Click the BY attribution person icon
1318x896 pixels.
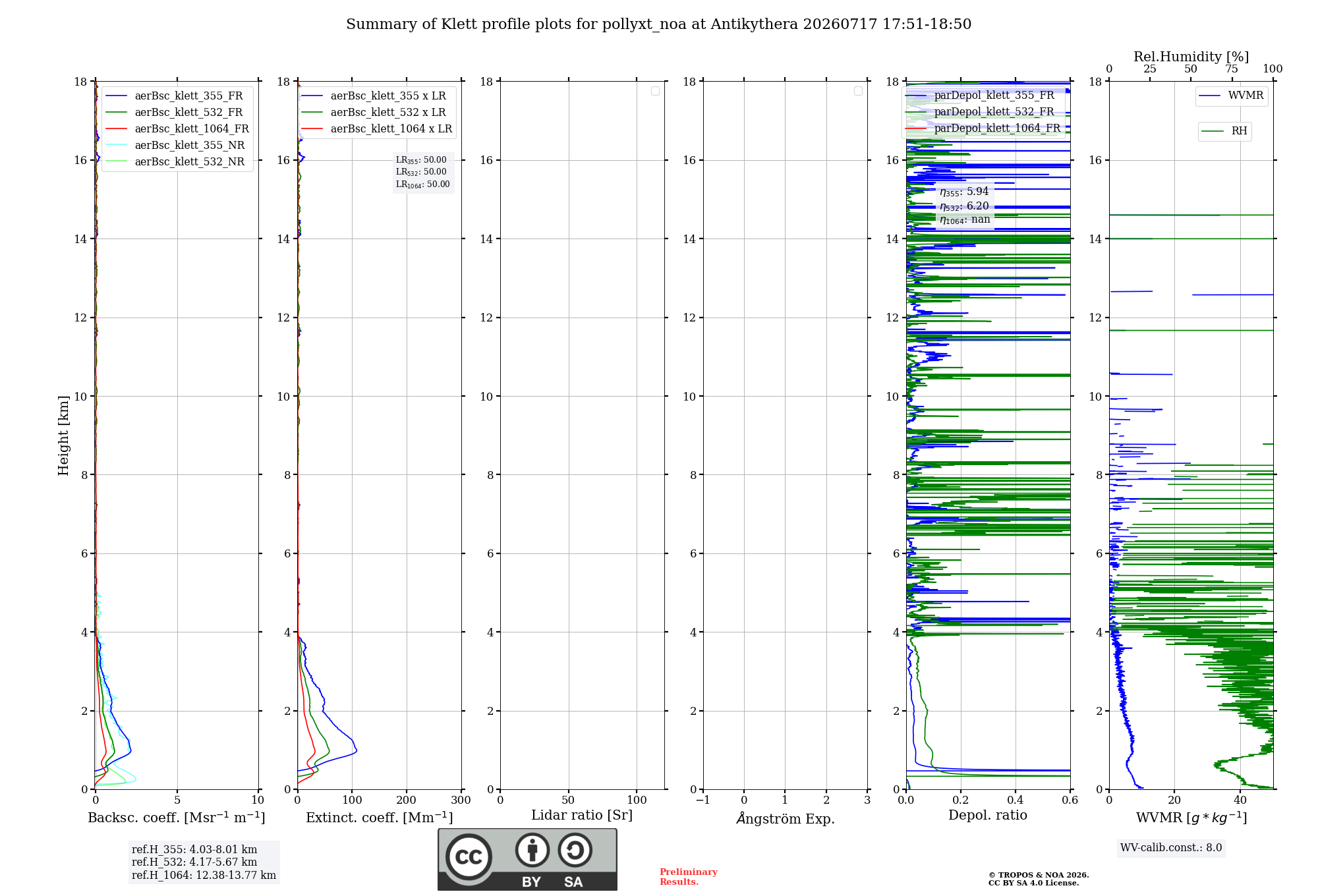click(532, 850)
